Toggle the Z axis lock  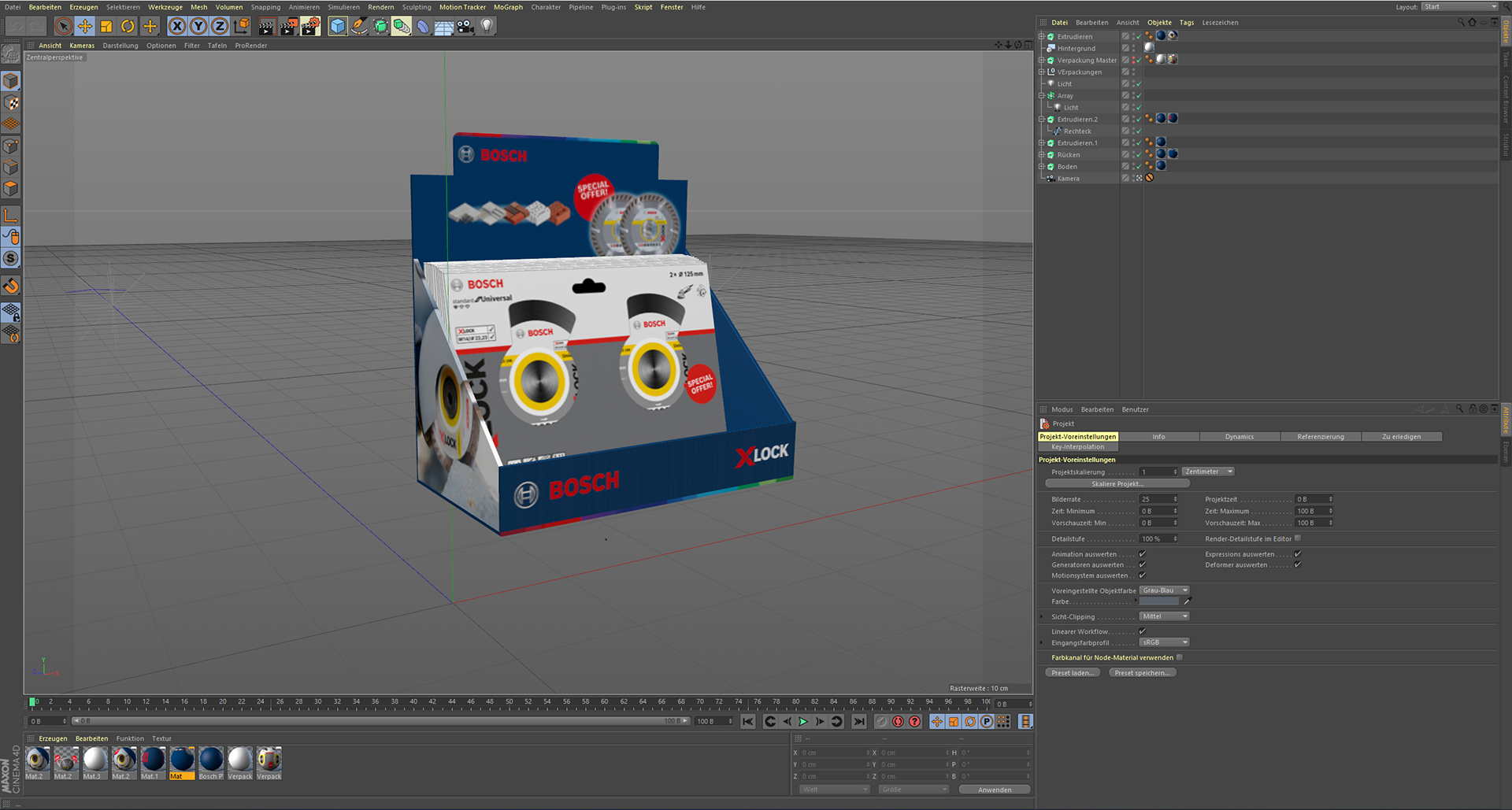click(220, 26)
